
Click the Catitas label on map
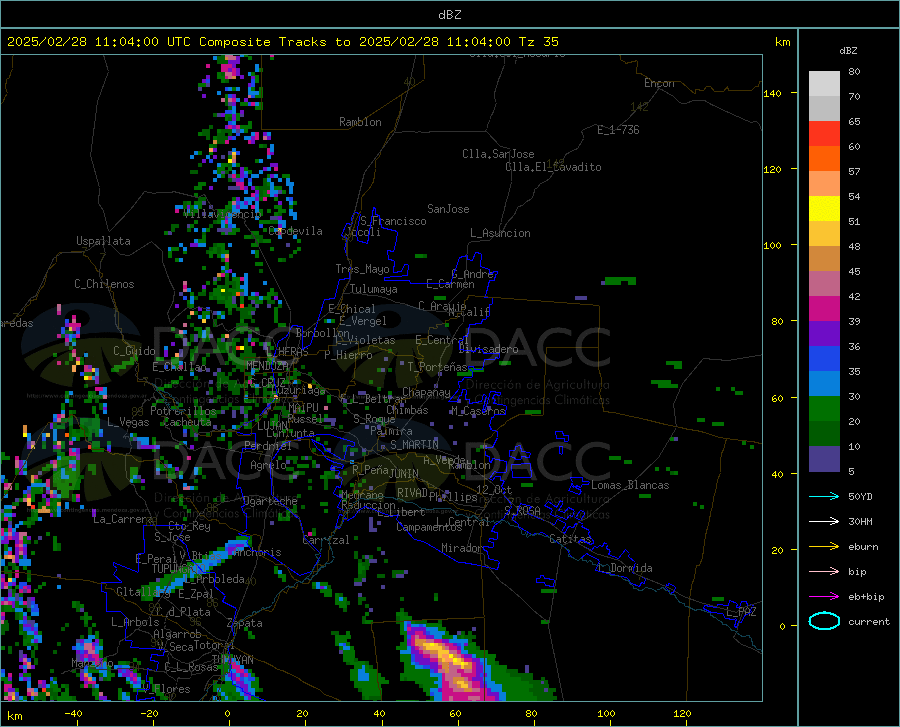pos(571,539)
